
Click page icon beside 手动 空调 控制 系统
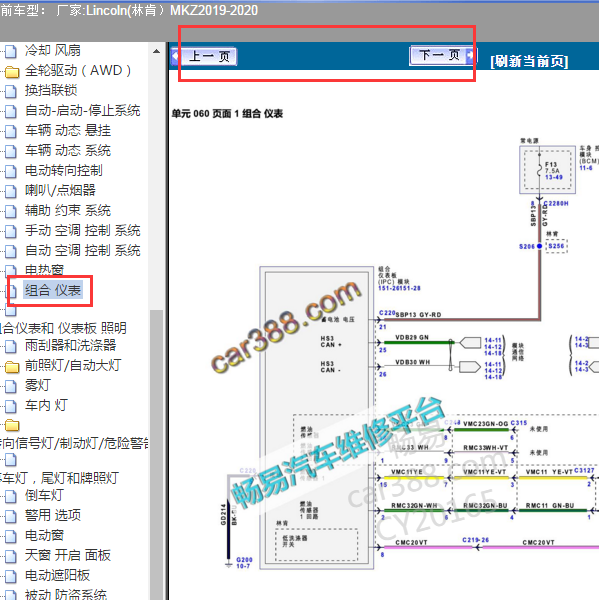coord(11,231)
